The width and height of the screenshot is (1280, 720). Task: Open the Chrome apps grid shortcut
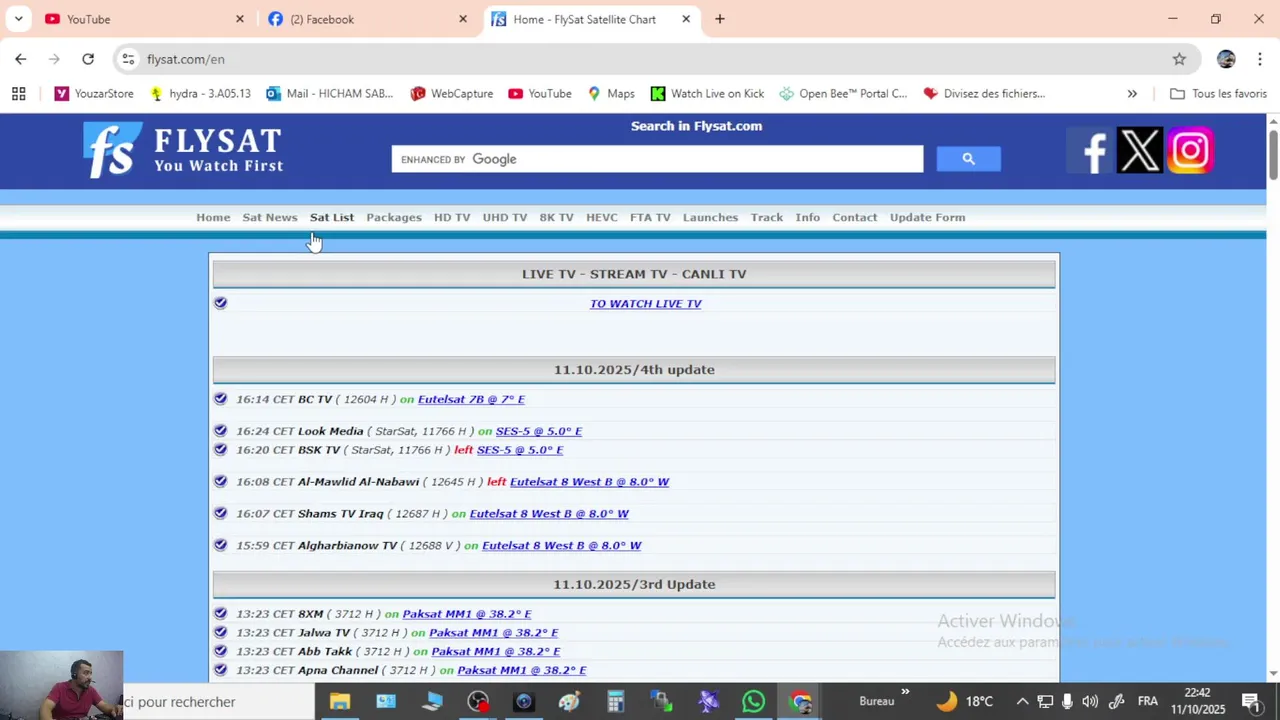18,94
